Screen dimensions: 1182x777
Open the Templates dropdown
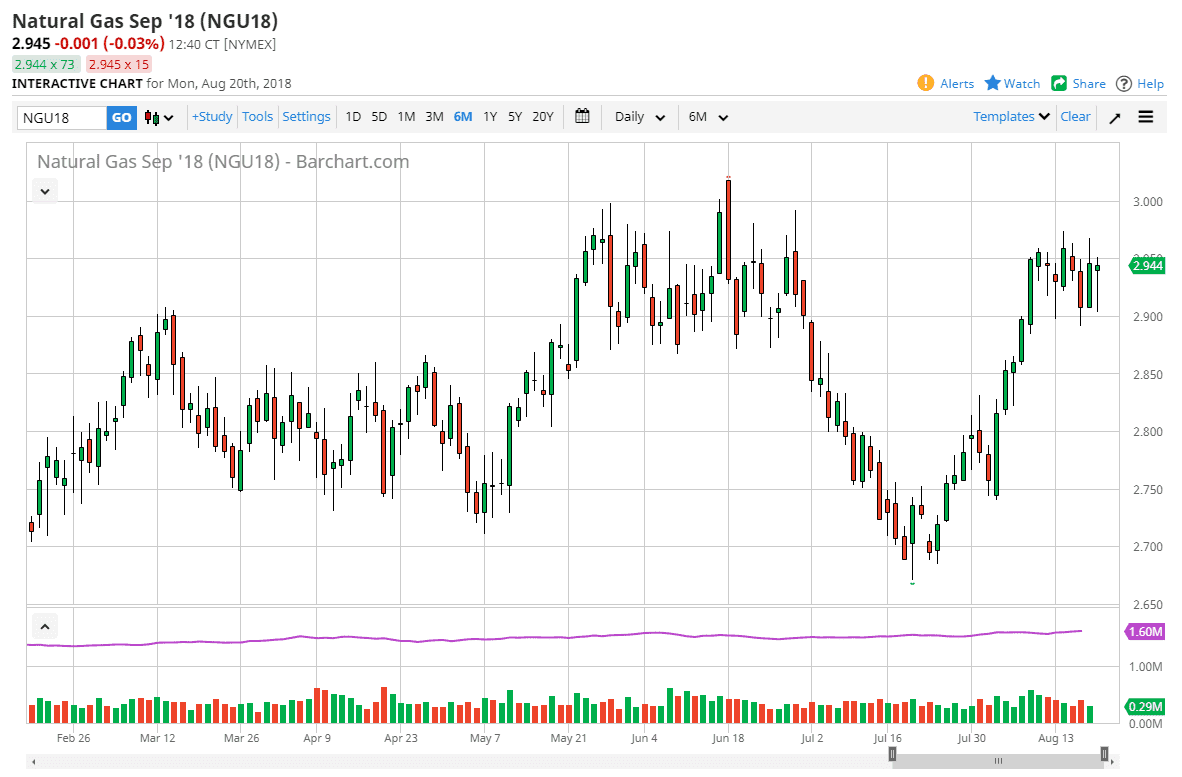(x=1011, y=116)
